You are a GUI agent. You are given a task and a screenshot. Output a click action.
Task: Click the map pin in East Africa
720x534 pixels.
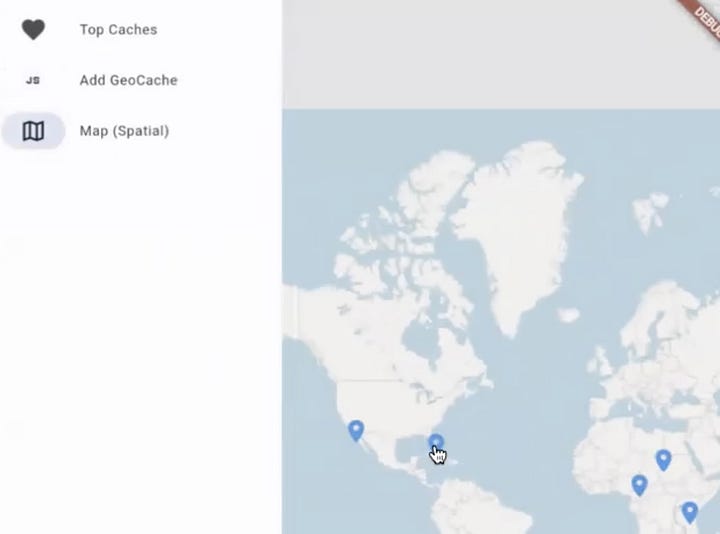pyautogui.click(x=689, y=512)
